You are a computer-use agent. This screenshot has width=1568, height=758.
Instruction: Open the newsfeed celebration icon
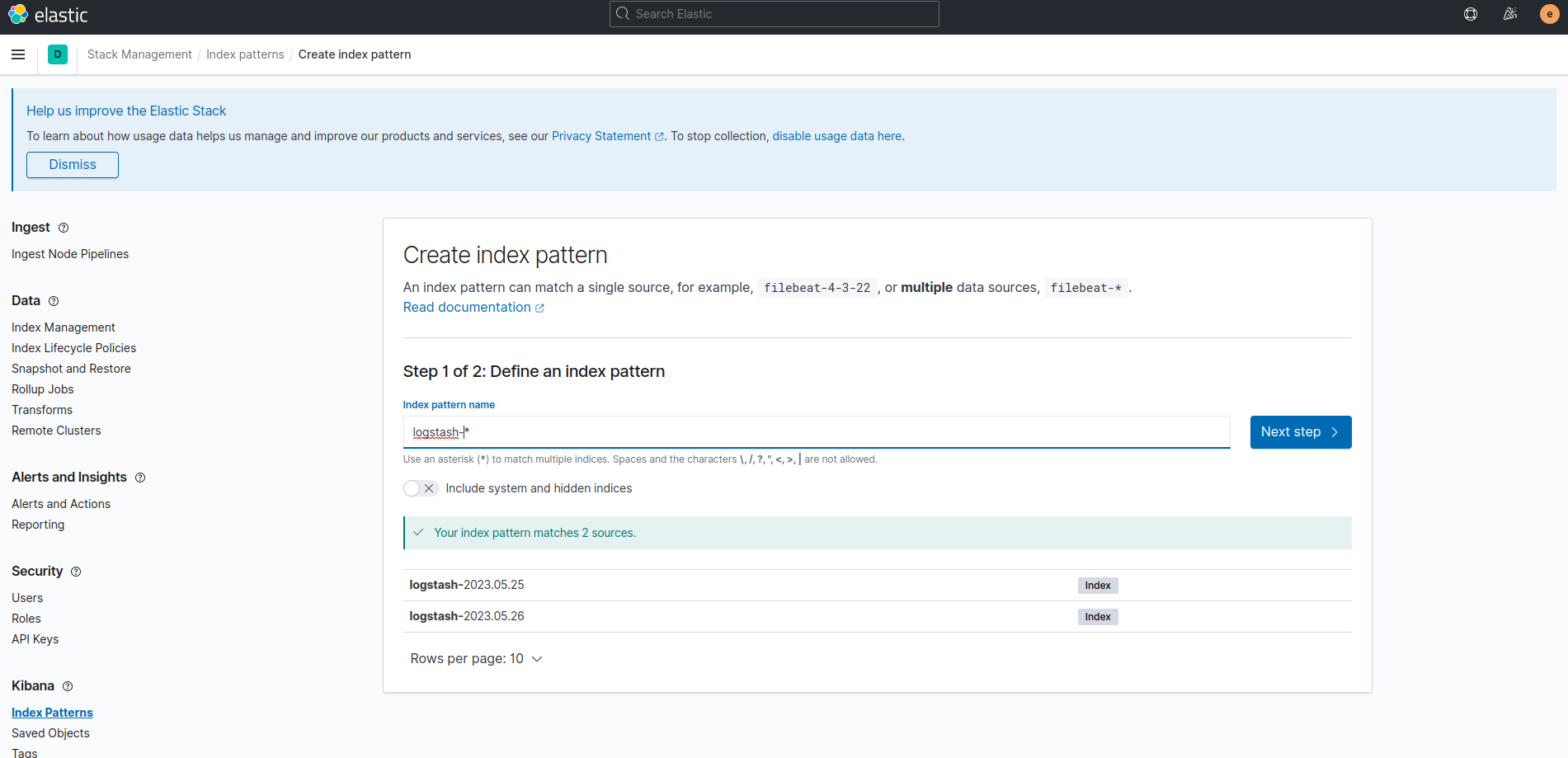pos(1509,14)
